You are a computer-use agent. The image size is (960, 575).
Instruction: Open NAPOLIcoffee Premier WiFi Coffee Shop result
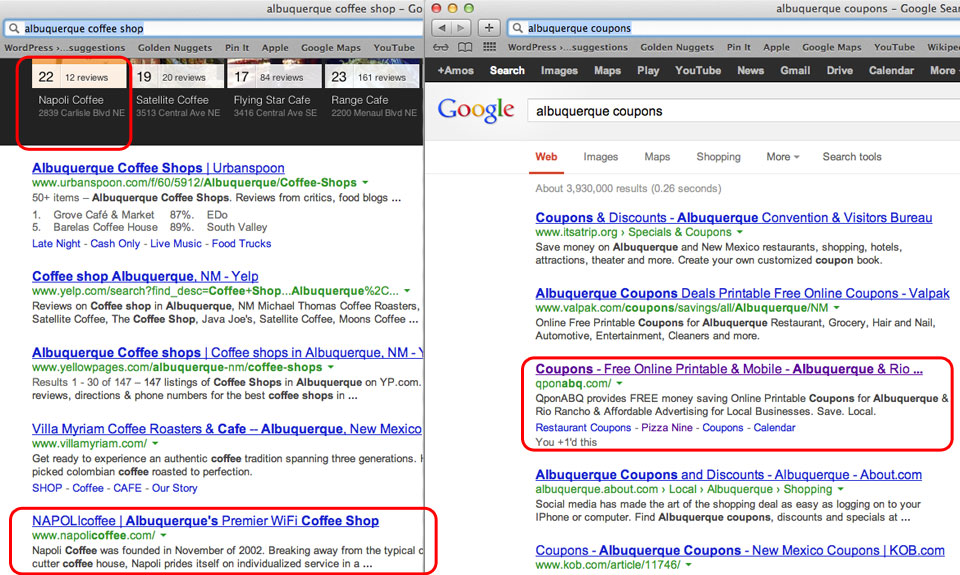205,521
